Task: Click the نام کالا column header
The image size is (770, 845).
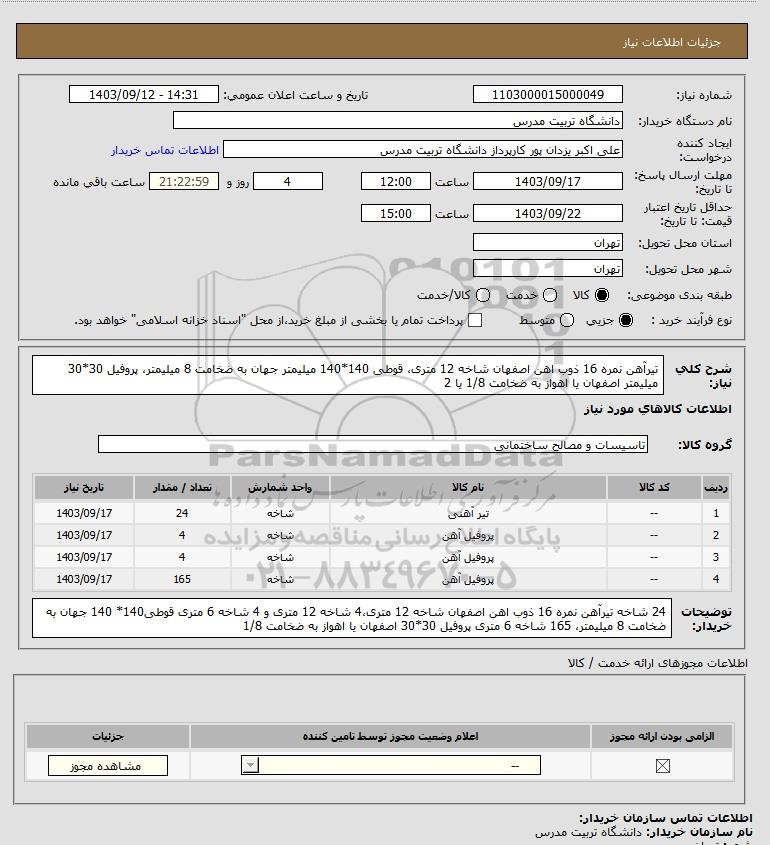Action: [x=468, y=487]
